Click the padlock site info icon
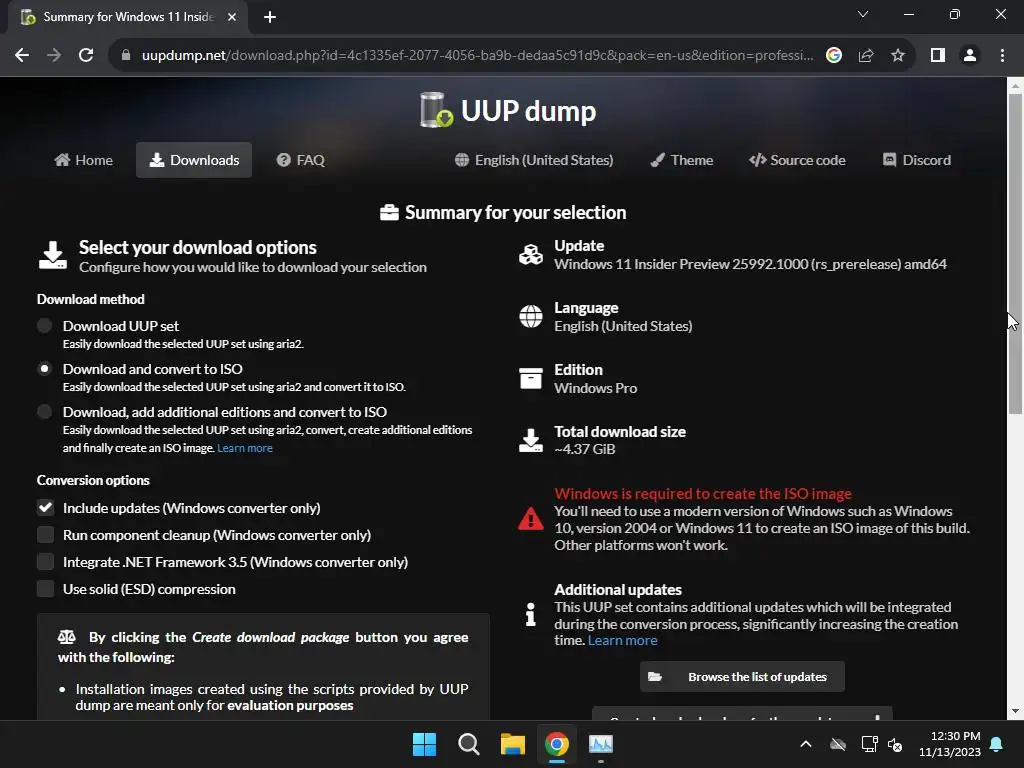 click(126, 56)
